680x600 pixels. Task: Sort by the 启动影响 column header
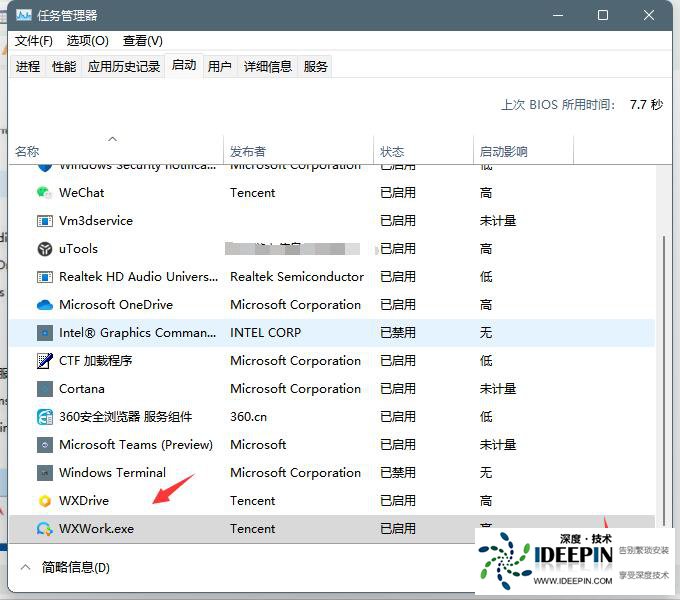point(503,152)
